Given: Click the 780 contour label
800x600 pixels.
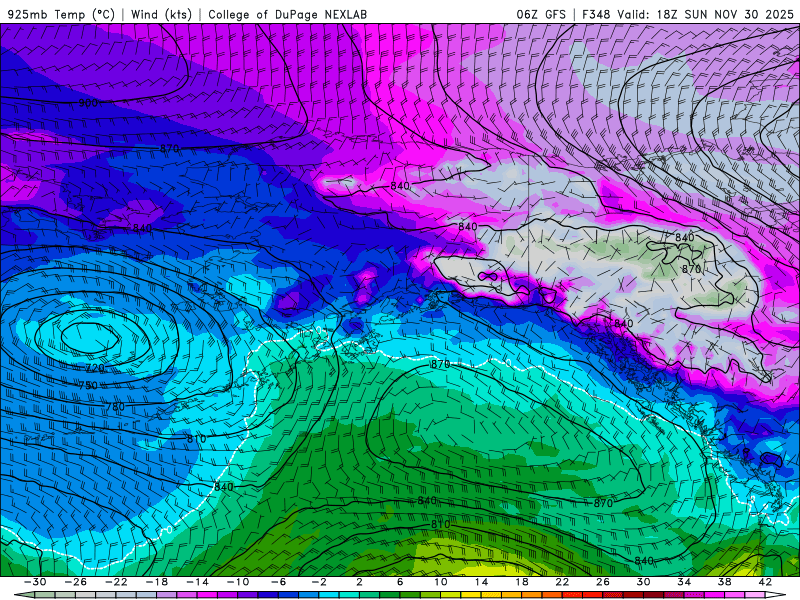Looking at the screenshot, I should (115, 407).
